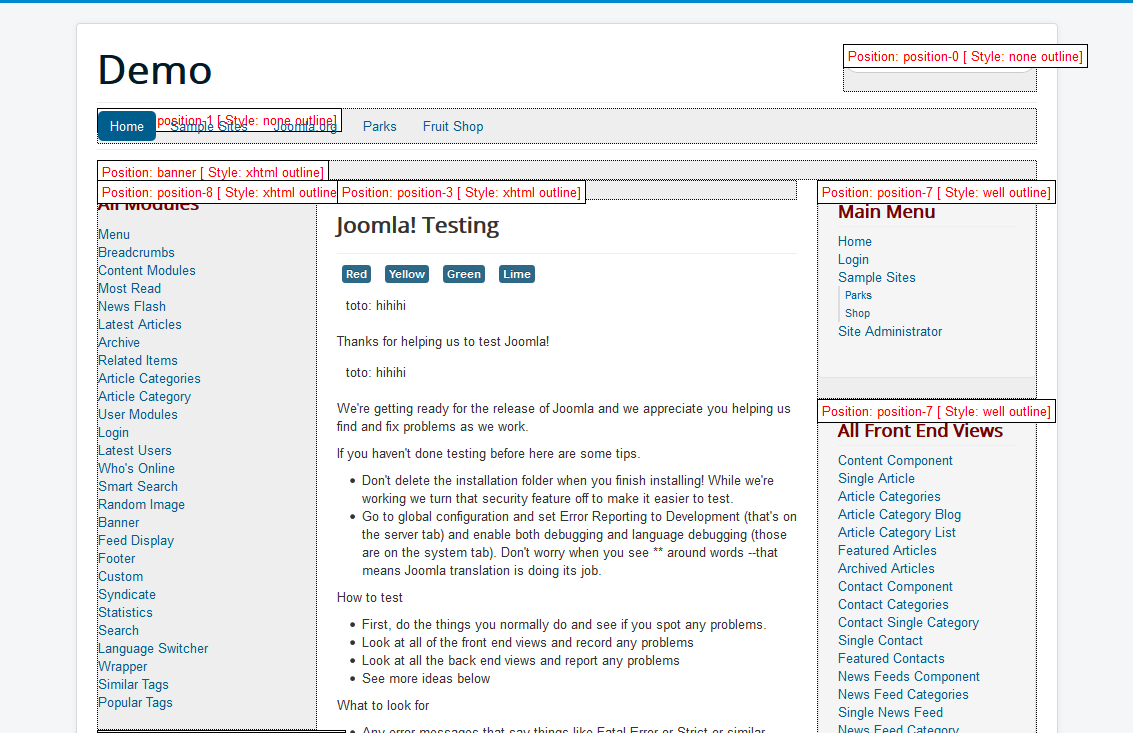
Task: Open Random Image module link
Action: (142, 505)
